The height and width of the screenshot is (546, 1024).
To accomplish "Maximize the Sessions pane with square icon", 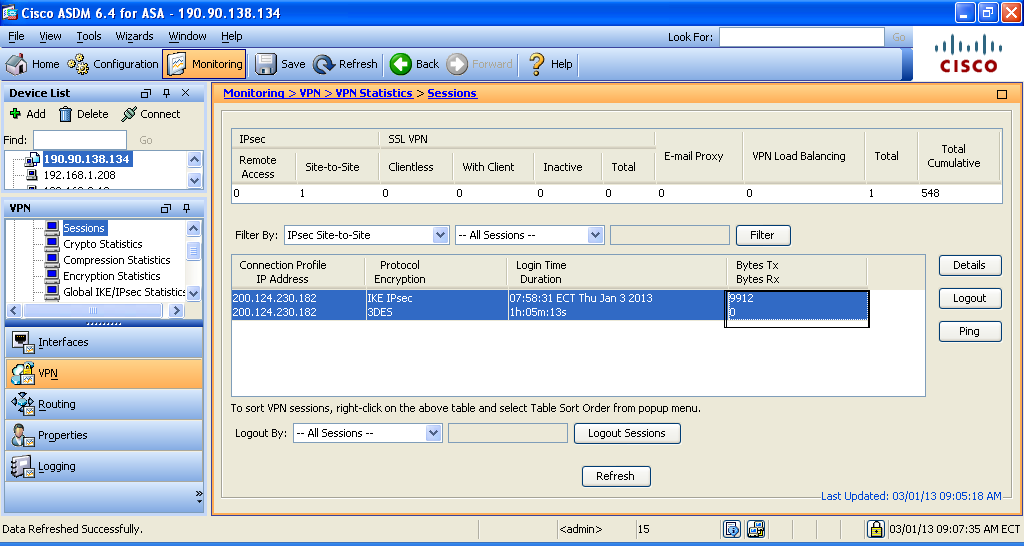I will pos(1002,95).
